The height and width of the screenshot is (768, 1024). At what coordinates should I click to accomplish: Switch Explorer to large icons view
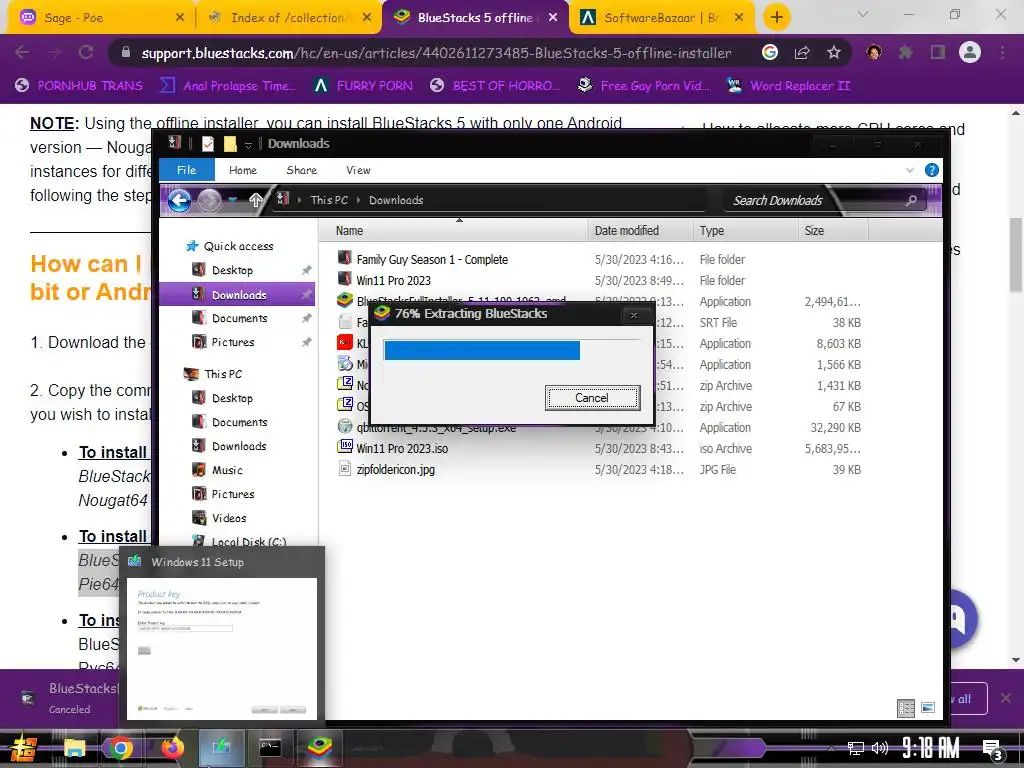927,708
